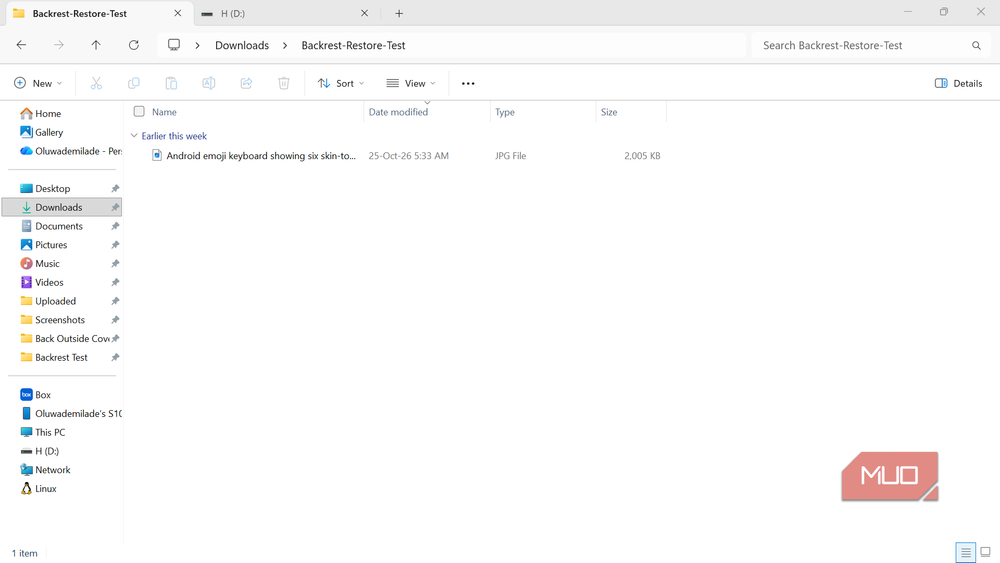The width and height of the screenshot is (1000, 563).
Task: Click the New button
Action: [x=38, y=84]
